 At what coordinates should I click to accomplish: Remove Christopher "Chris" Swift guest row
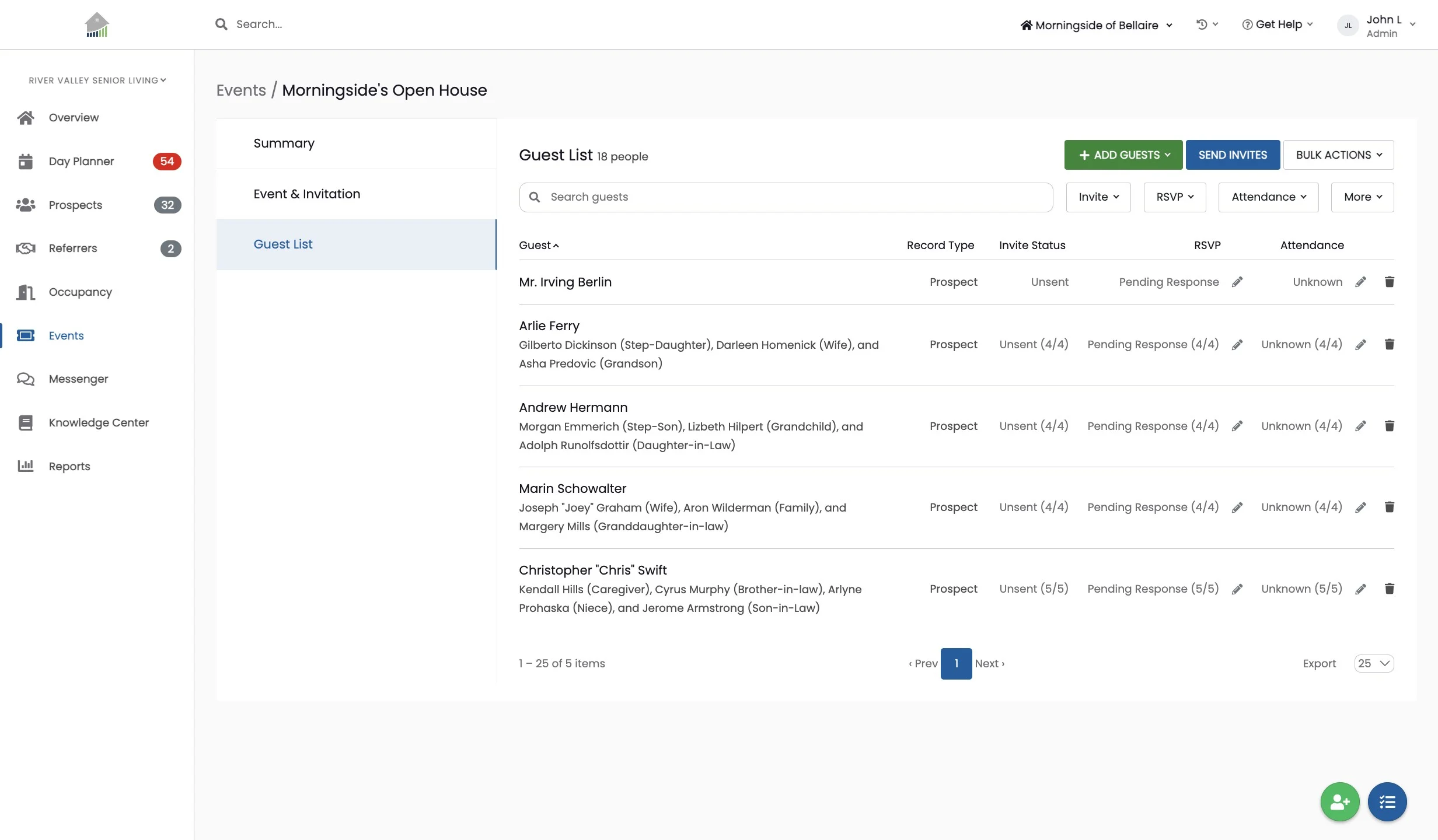1389,589
